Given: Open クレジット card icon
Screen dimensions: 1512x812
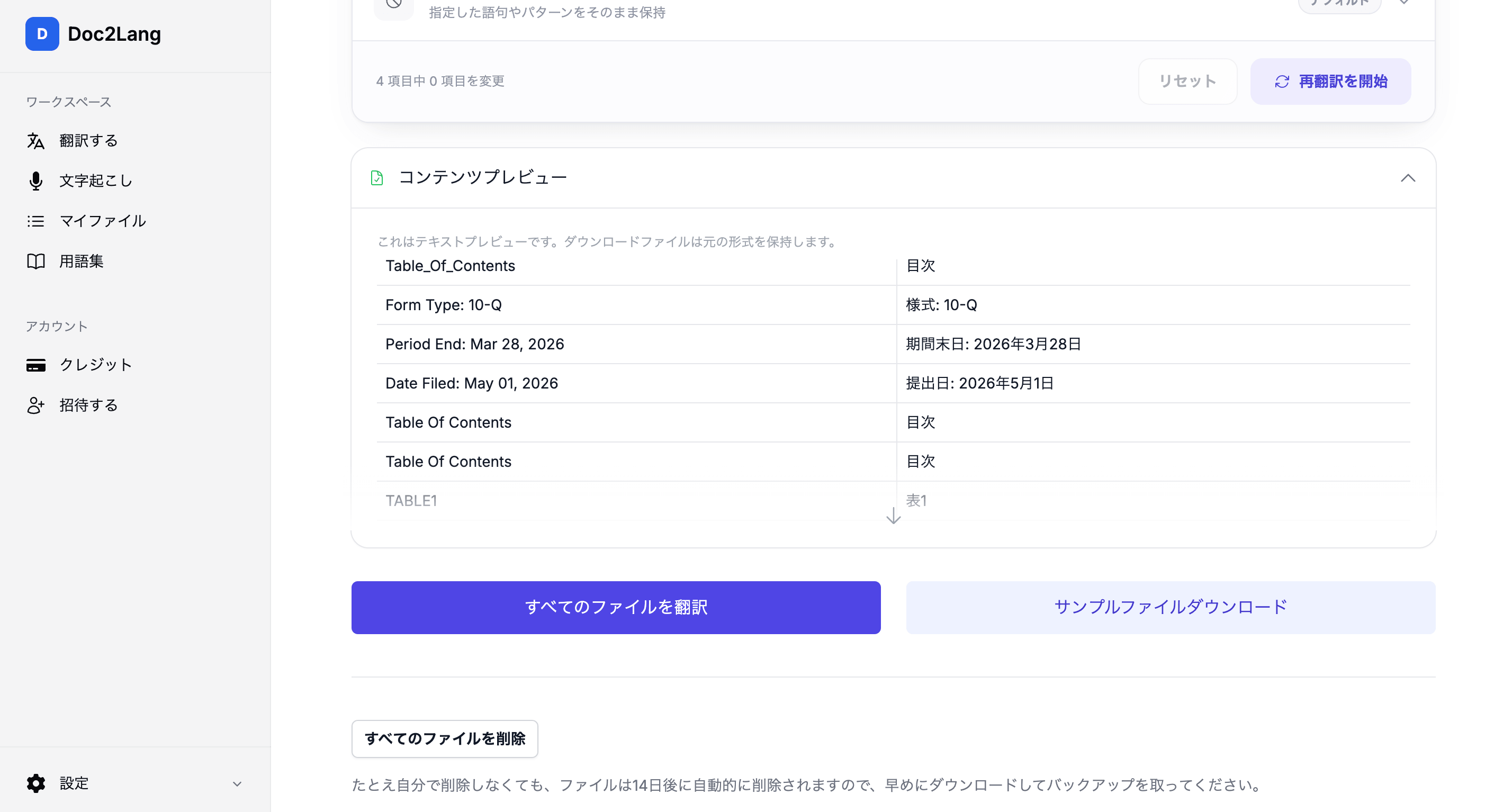Looking at the screenshot, I should [x=36, y=365].
